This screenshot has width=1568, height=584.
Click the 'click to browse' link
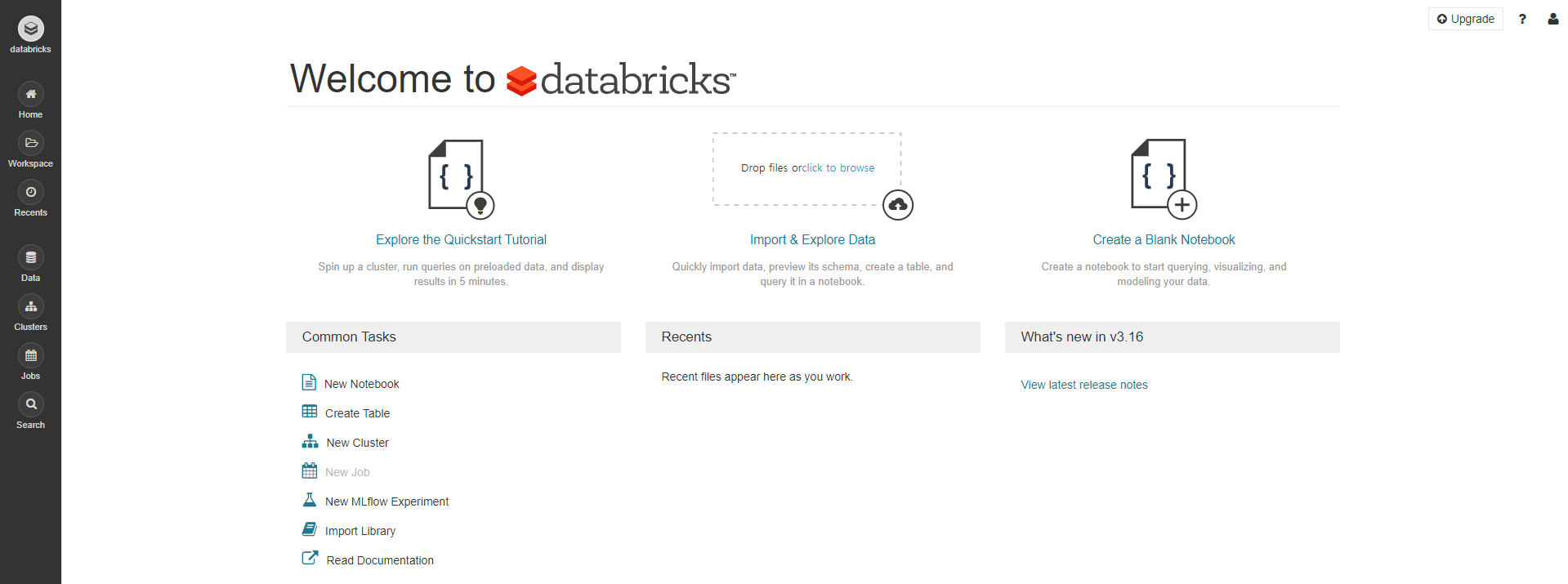click(x=838, y=167)
